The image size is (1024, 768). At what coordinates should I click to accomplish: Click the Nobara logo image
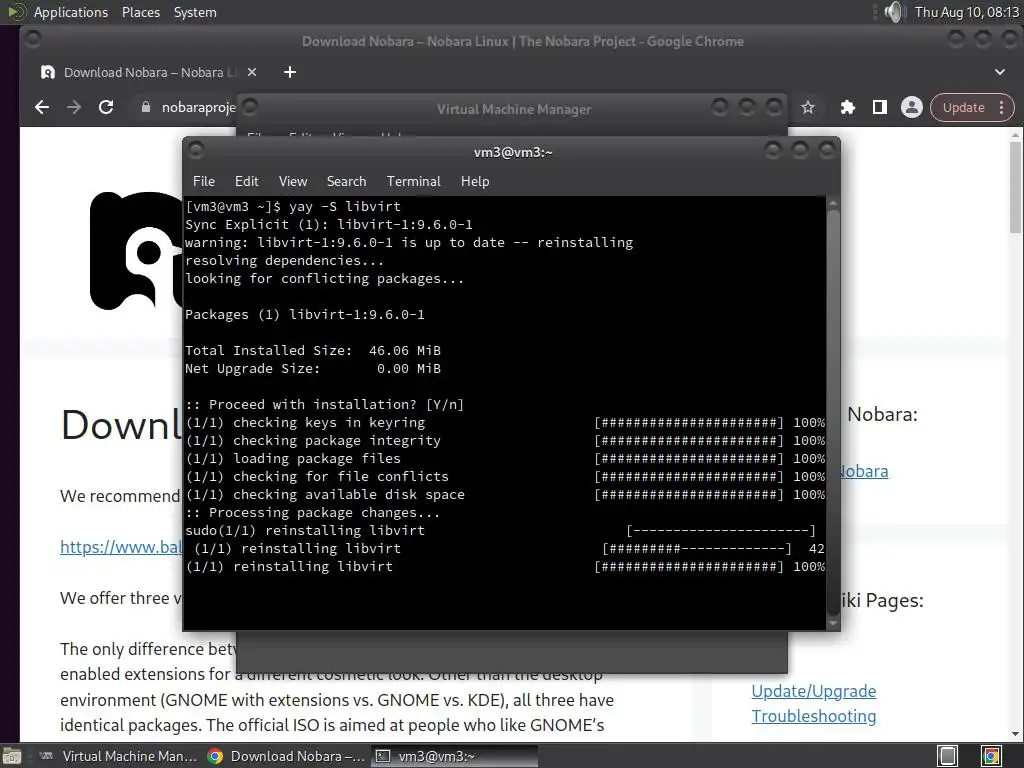point(136,250)
